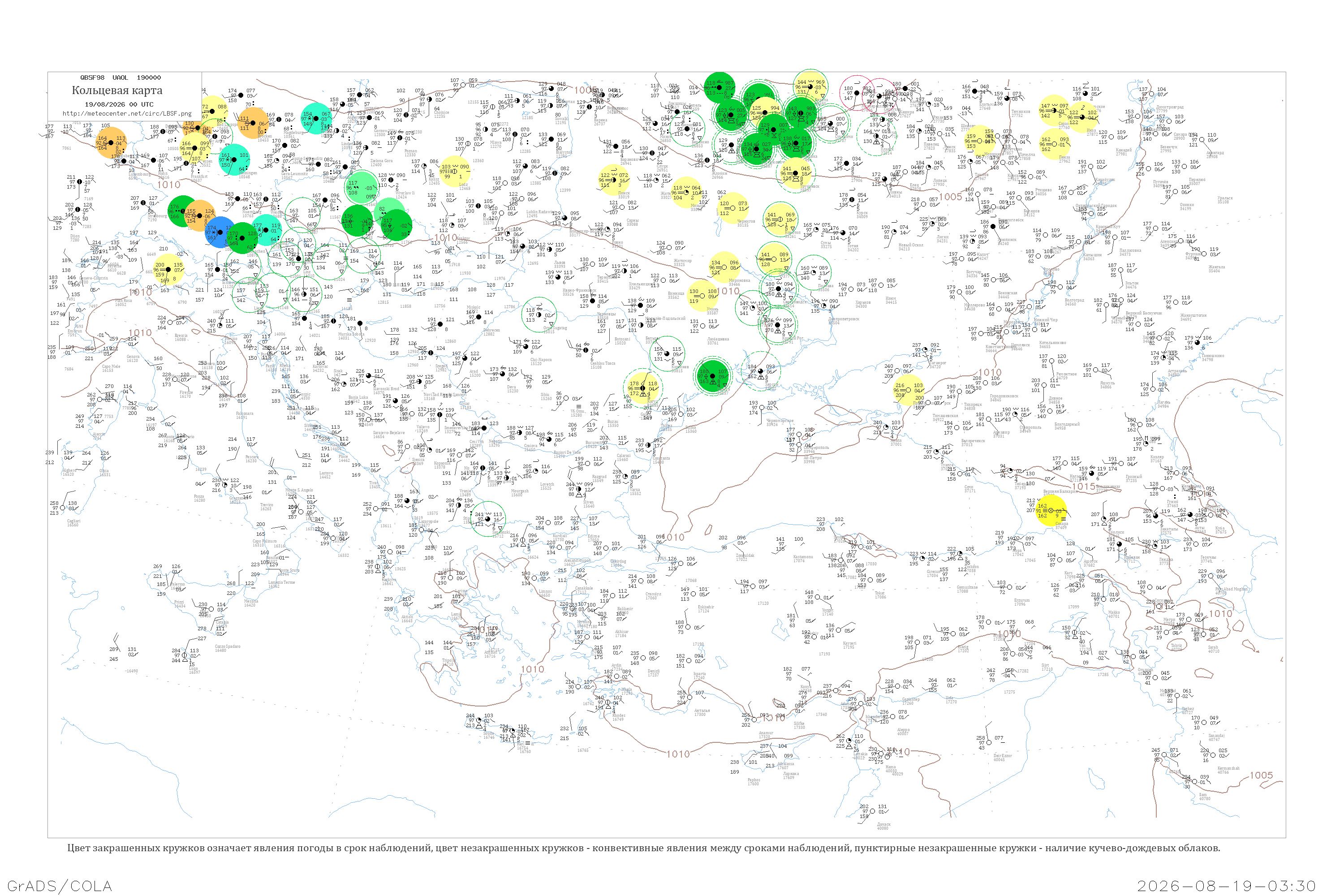Click the "Конотоп 33261" station label
1344x896 pixels.
click(793, 234)
